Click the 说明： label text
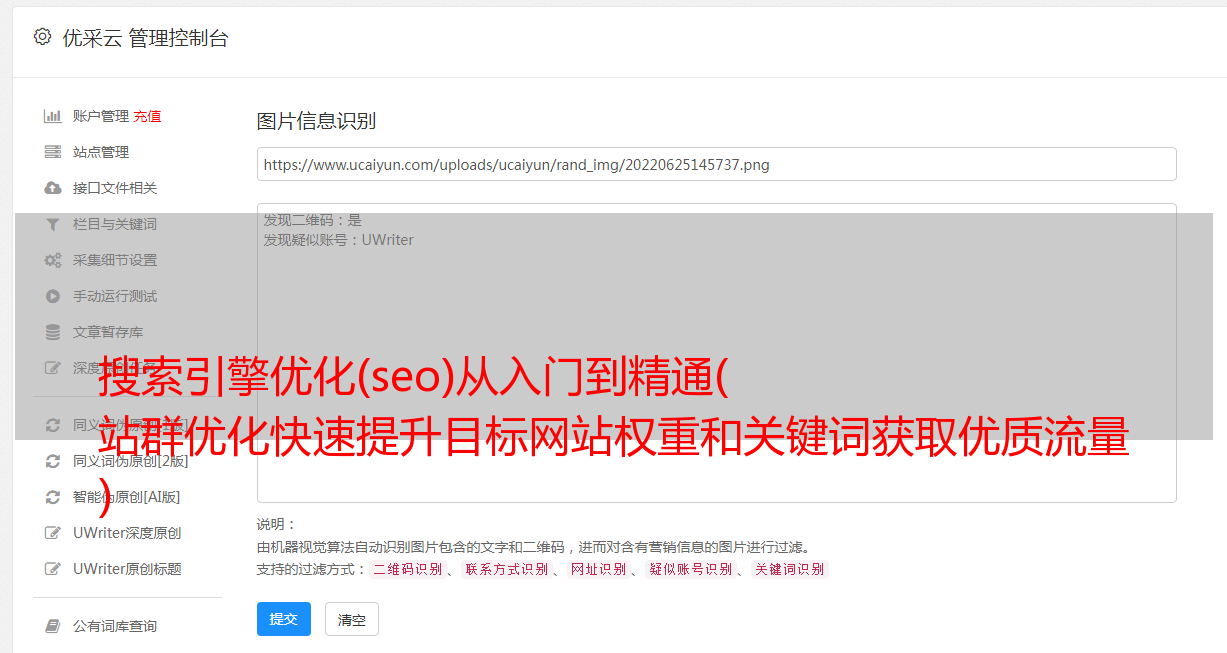Screen dimensions: 1227x653 pos(276,524)
